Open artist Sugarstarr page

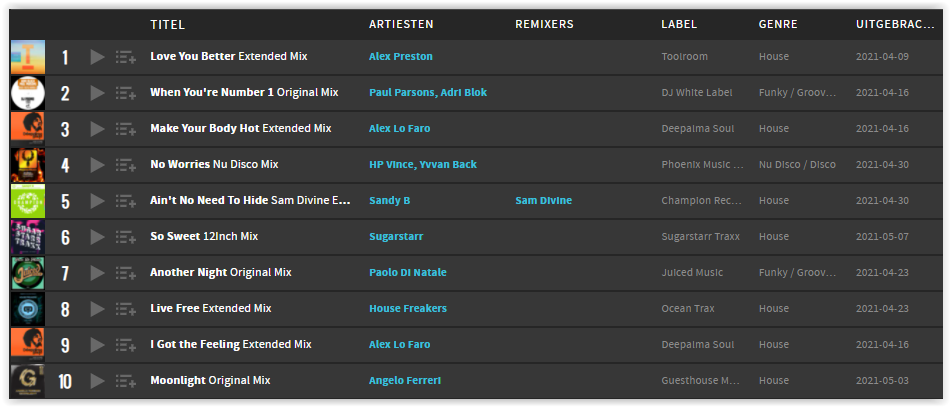coord(396,237)
